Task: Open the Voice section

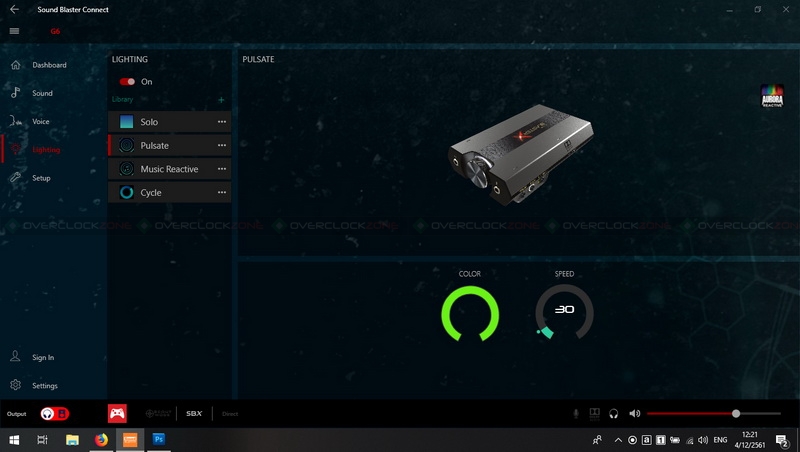Action: 41,121
